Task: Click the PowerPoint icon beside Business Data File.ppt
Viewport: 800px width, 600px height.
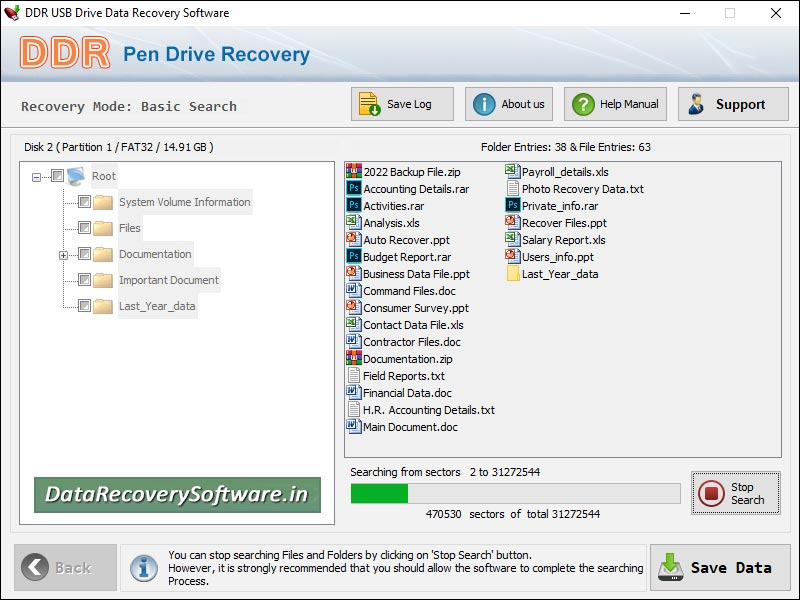Action: (x=352, y=274)
